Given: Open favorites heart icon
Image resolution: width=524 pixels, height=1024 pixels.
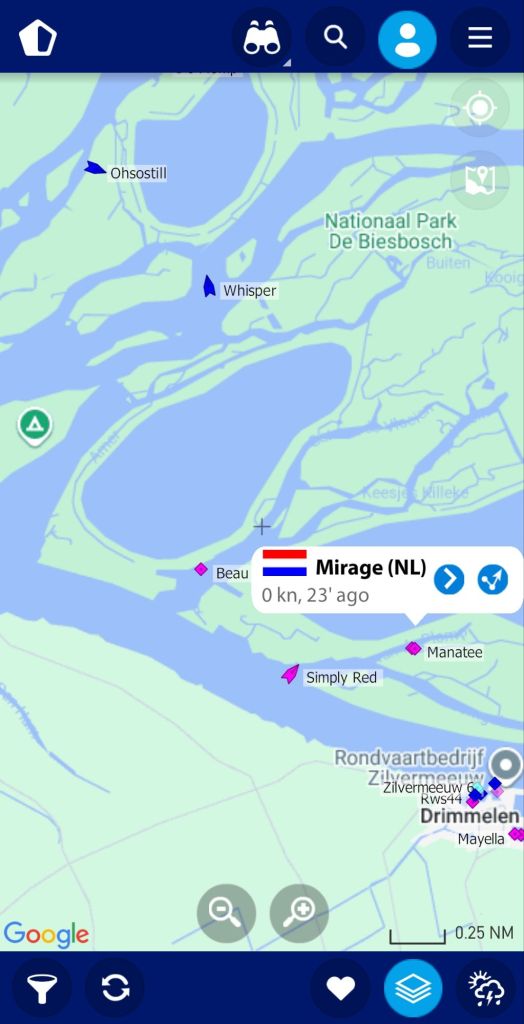Looking at the screenshot, I should coord(340,988).
